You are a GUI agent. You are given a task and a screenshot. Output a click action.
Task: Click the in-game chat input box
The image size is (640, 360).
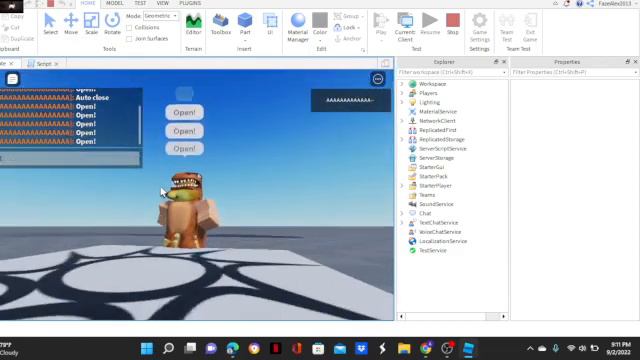tap(69, 159)
